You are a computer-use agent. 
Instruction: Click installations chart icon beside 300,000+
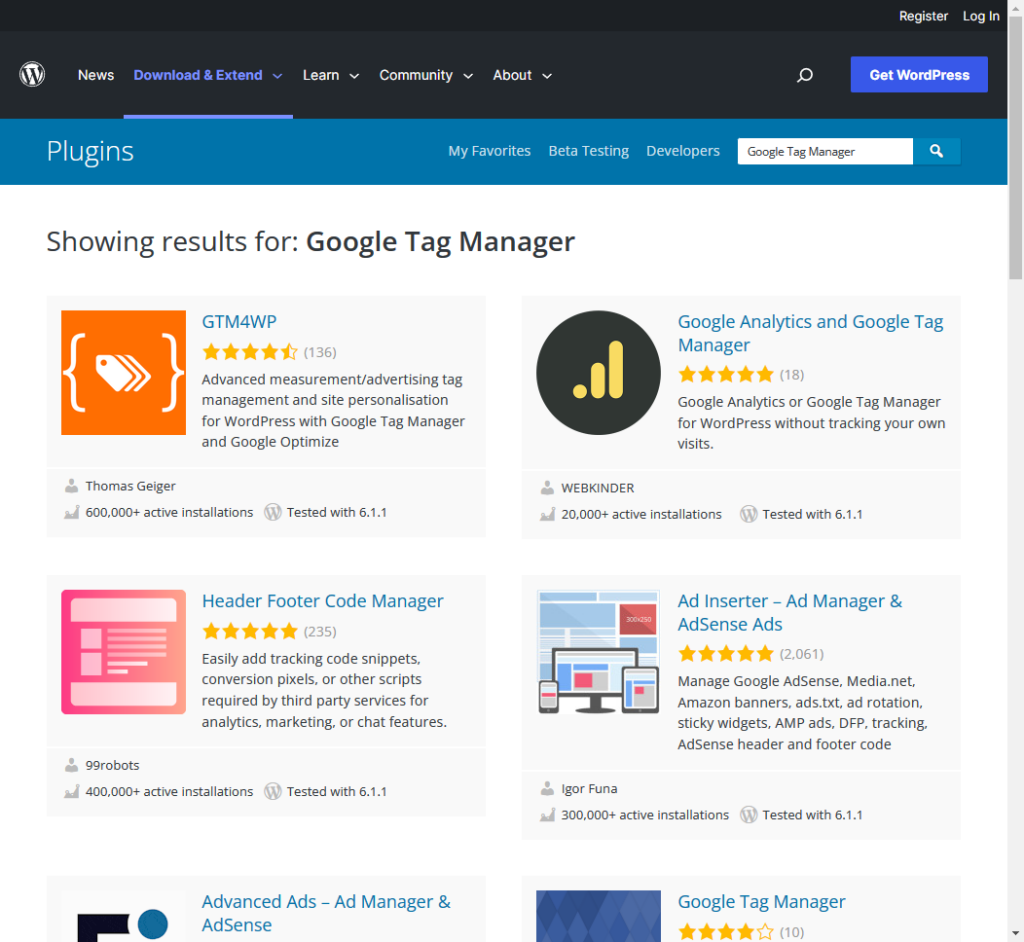pos(547,815)
